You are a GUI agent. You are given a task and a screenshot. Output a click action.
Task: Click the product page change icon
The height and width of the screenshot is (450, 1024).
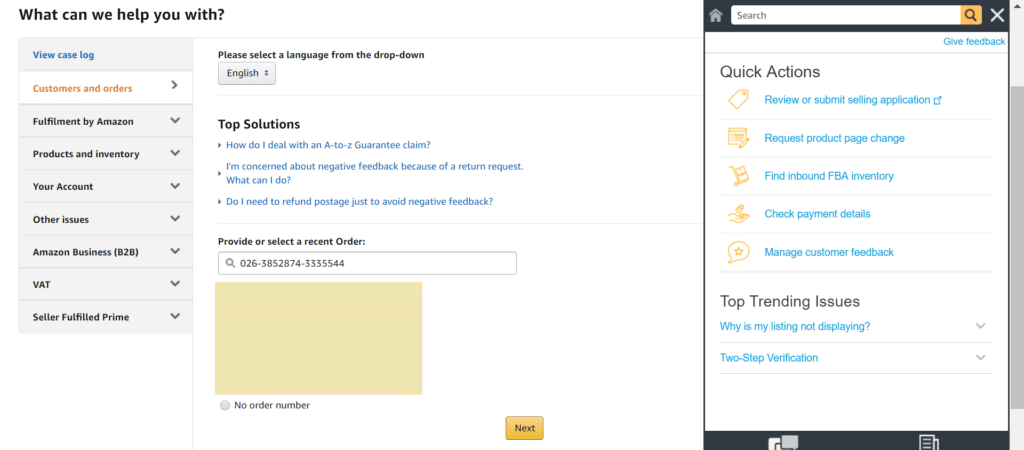(x=738, y=138)
